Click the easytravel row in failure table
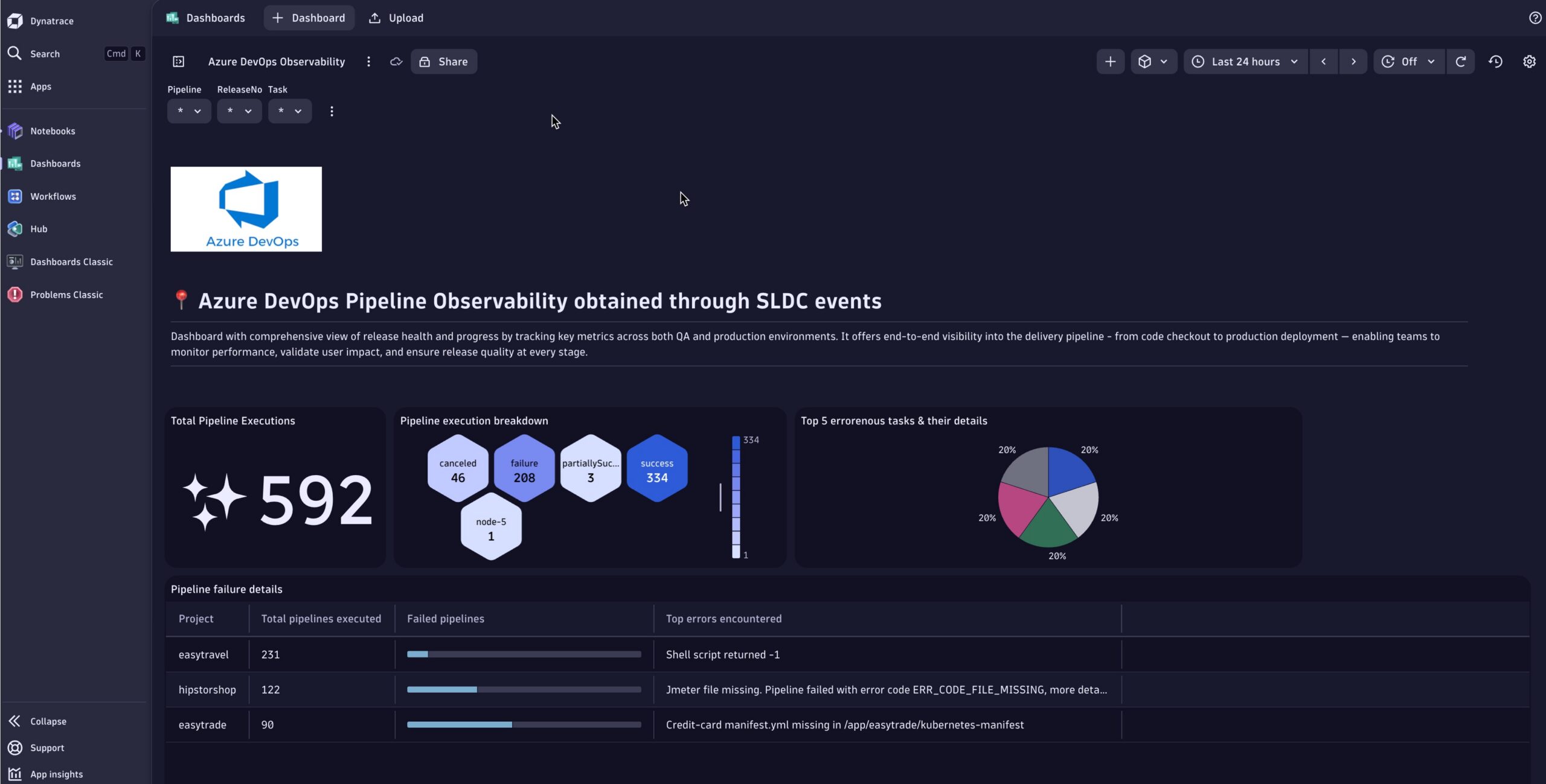 click(204, 654)
